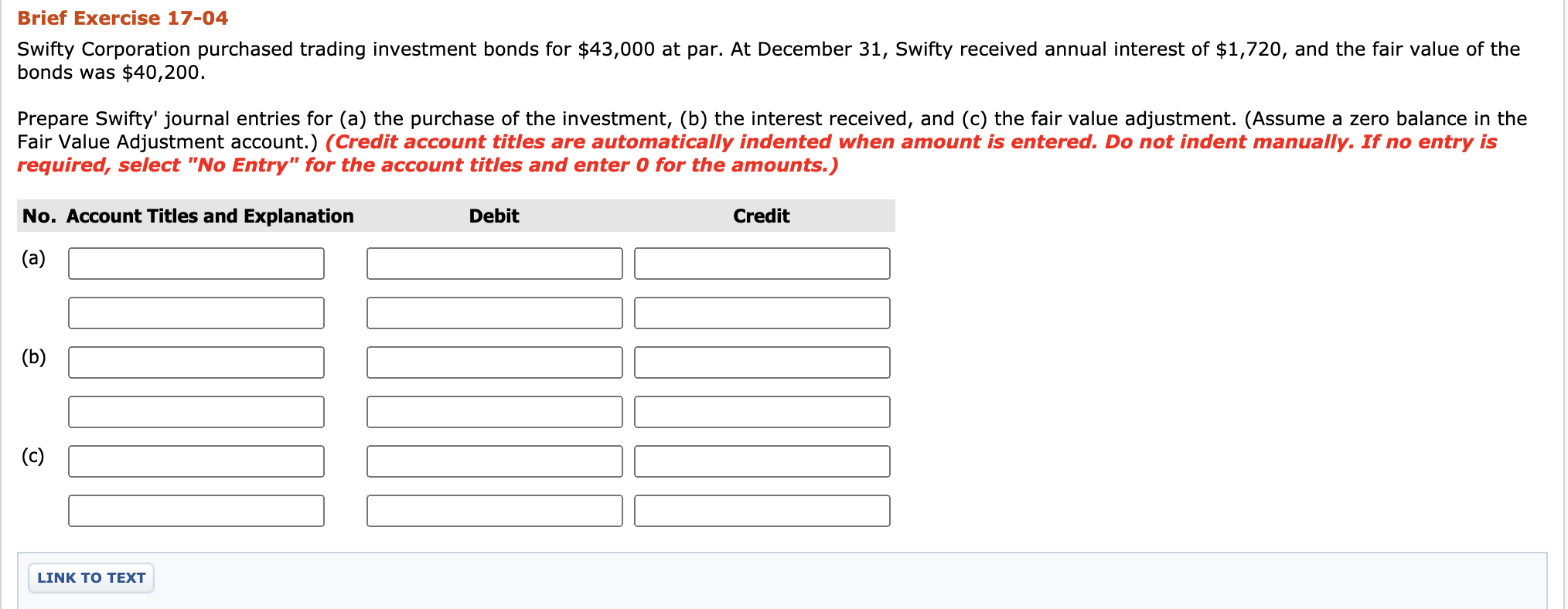The width and height of the screenshot is (1568, 609).
Task: Click the Credit field in the first row of (a)
Action: (762, 263)
